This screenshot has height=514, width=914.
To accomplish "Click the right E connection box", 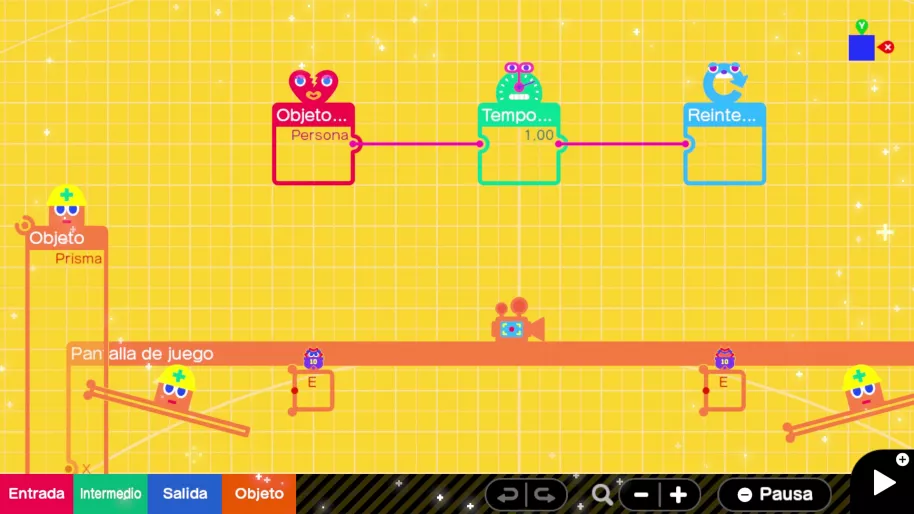I will coord(723,389).
